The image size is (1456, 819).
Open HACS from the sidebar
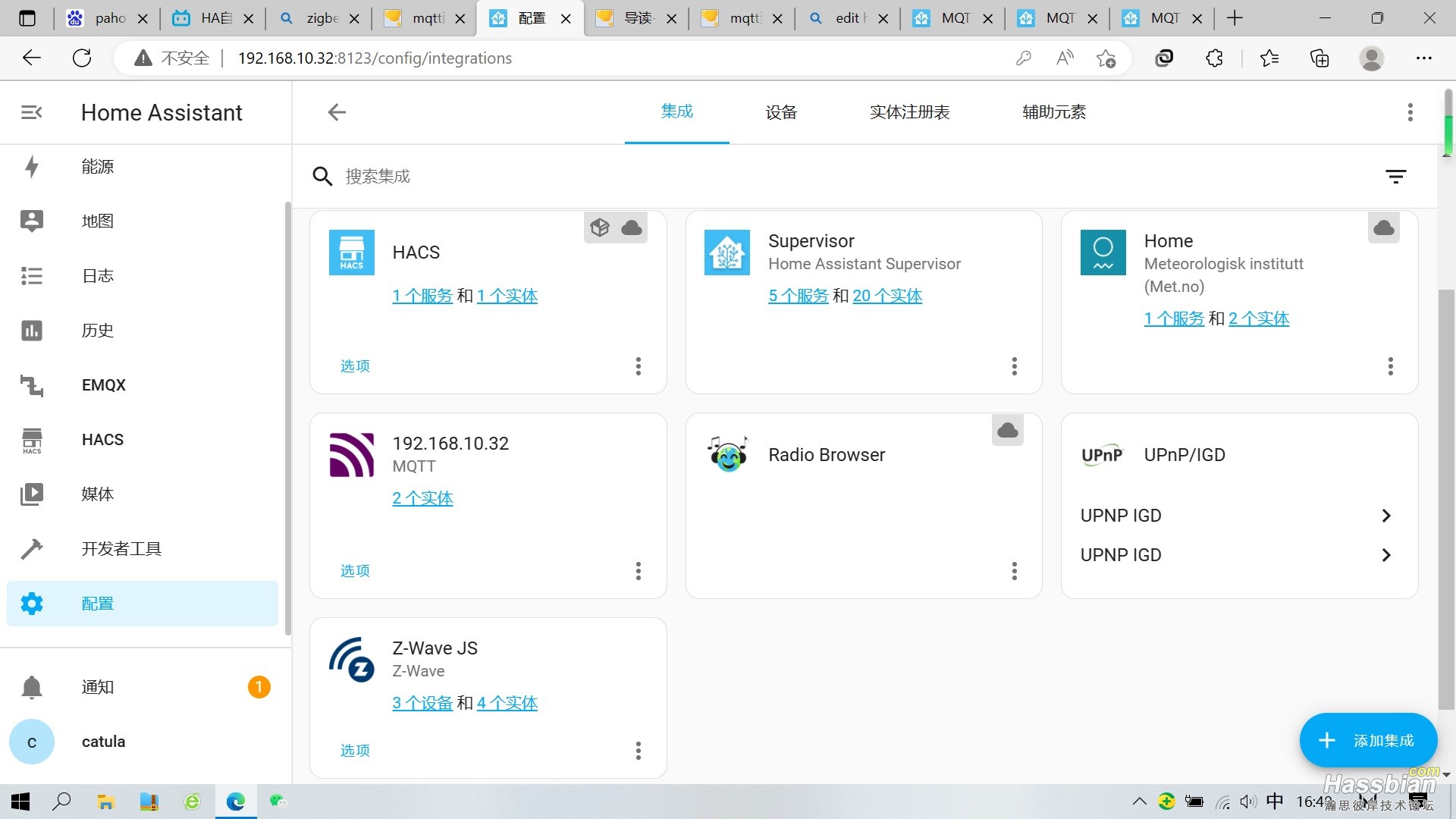click(143, 440)
